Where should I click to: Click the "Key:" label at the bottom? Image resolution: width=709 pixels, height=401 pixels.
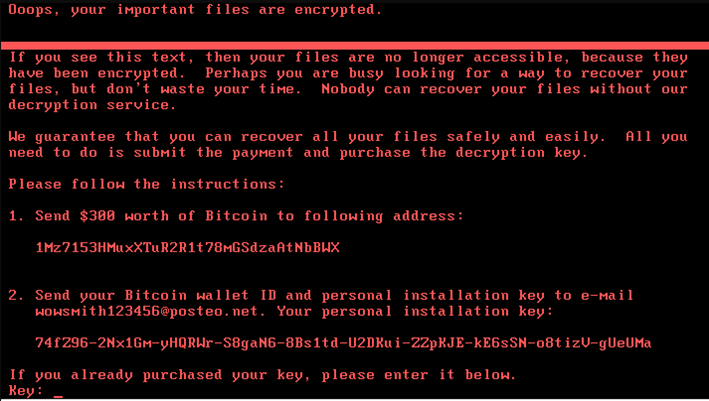pos(25,390)
